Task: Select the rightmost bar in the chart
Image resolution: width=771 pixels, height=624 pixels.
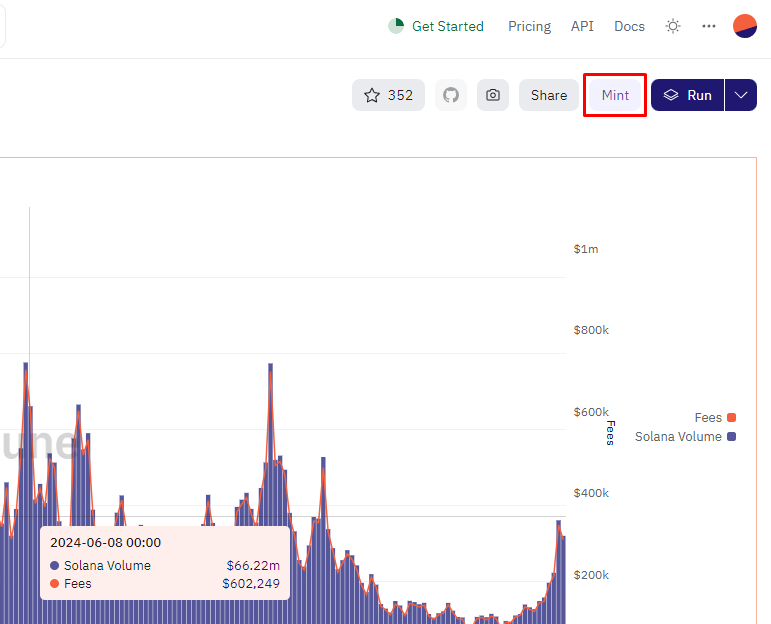Action: point(563,580)
